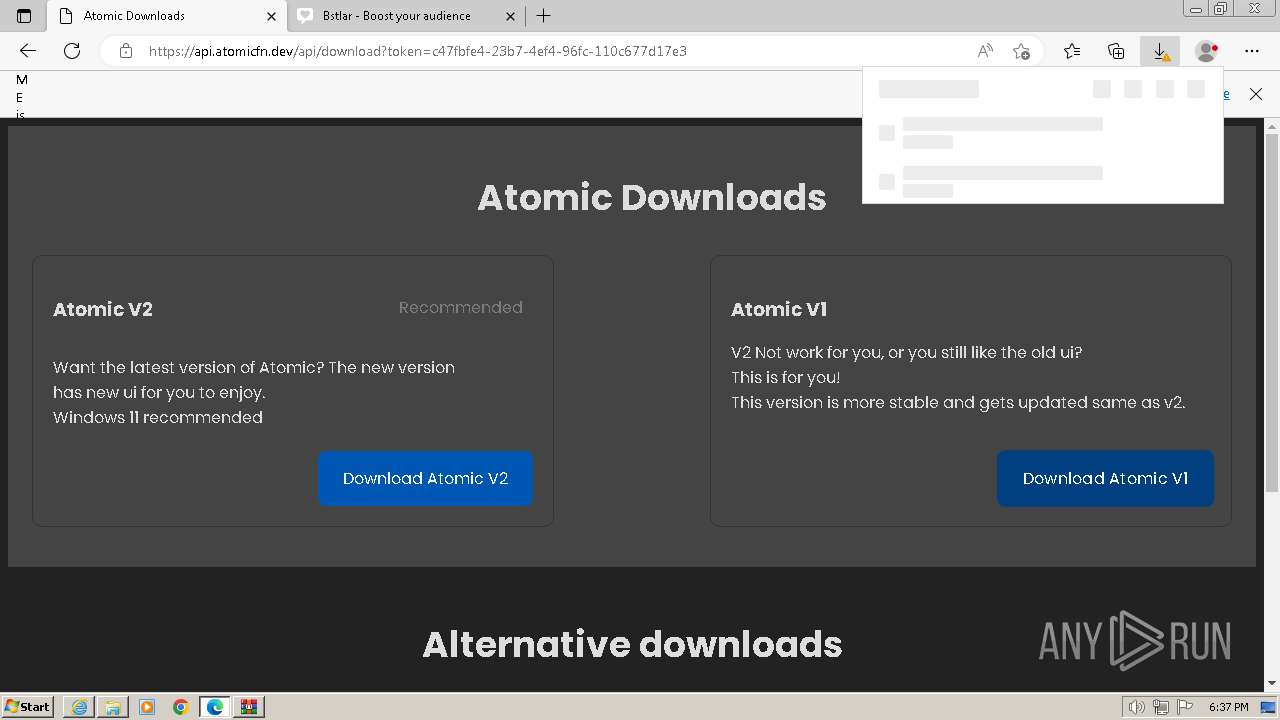Open the browser profile menu
Screen dimensions: 1280x720
click(x=1207, y=51)
